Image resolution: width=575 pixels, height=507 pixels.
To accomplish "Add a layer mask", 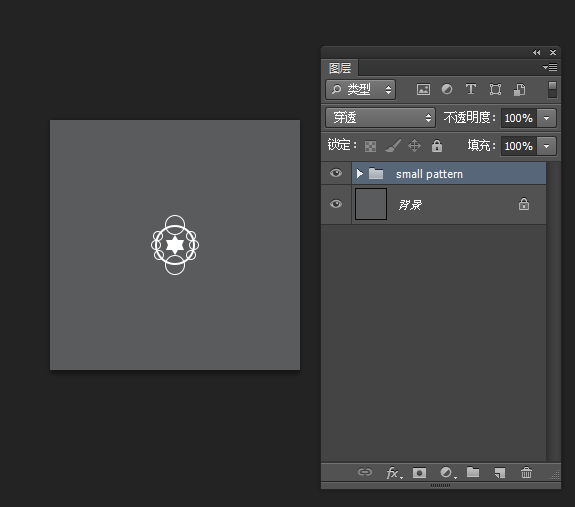I will [420, 473].
